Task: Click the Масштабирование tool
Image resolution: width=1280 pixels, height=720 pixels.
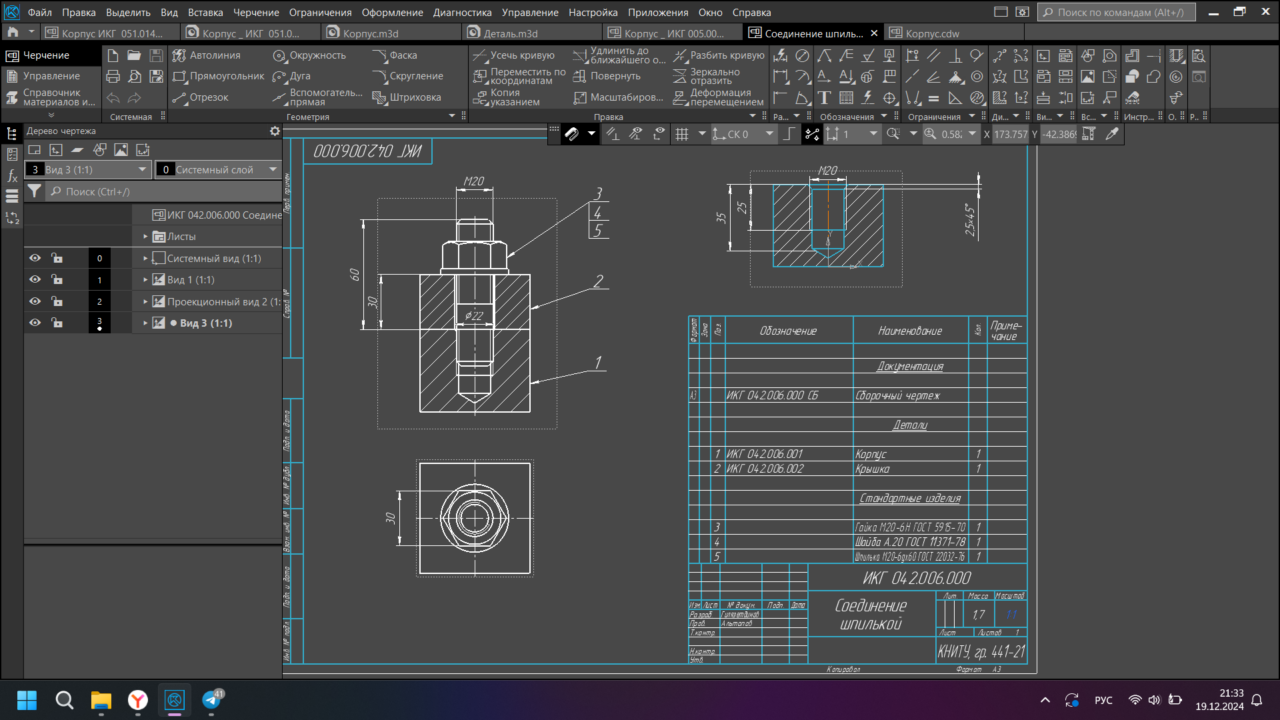Action: (x=620, y=97)
